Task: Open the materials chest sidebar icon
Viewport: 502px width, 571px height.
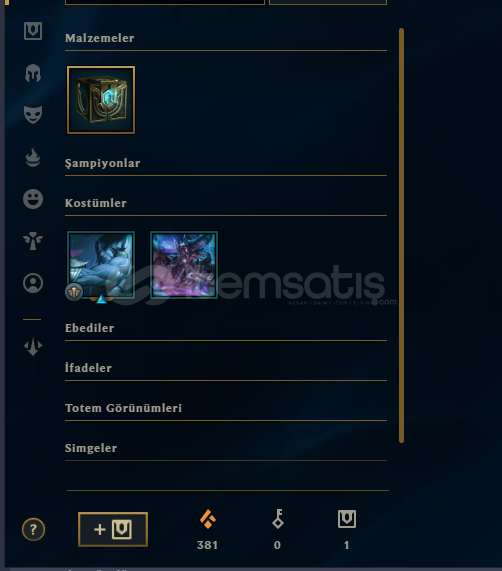Action: (33, 31)
